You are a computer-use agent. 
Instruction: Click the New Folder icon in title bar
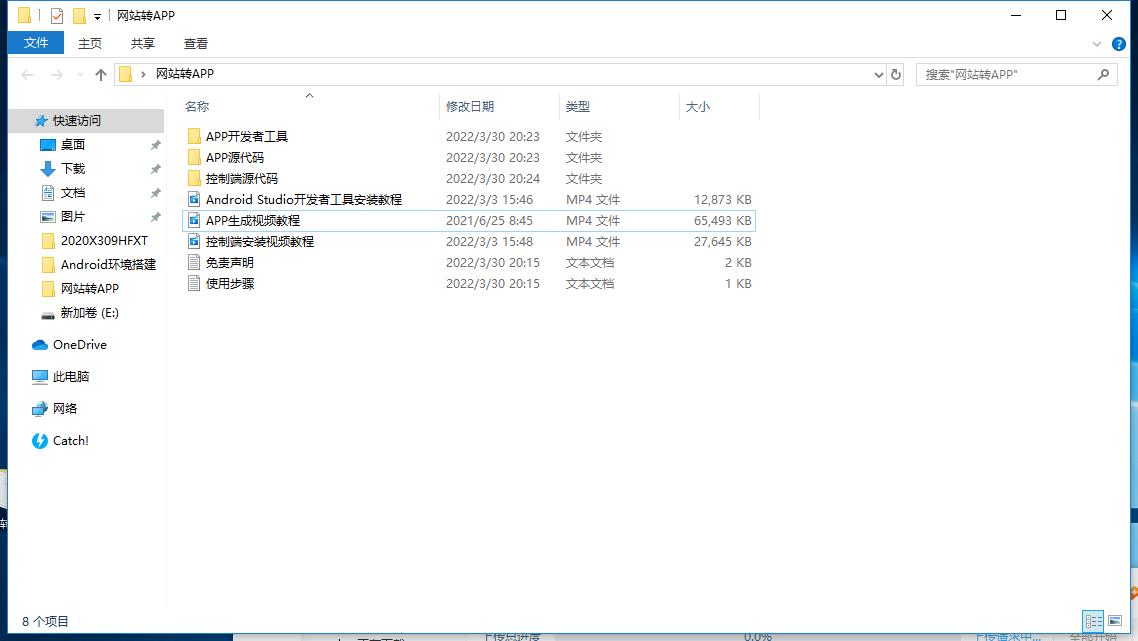79,16
